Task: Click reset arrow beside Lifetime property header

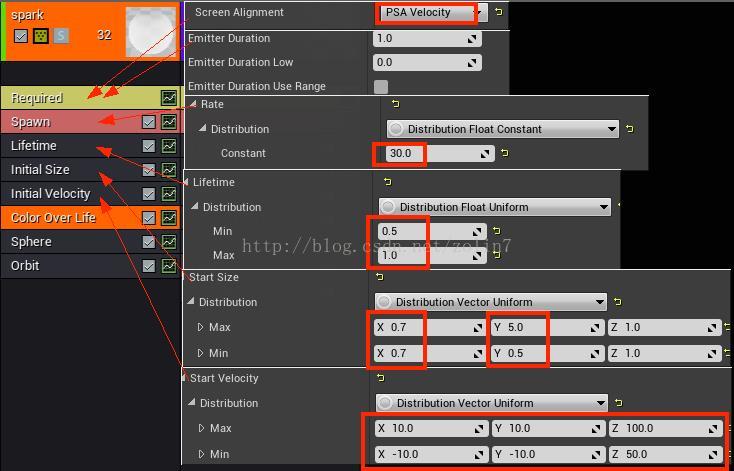Action: coord(388,182)
